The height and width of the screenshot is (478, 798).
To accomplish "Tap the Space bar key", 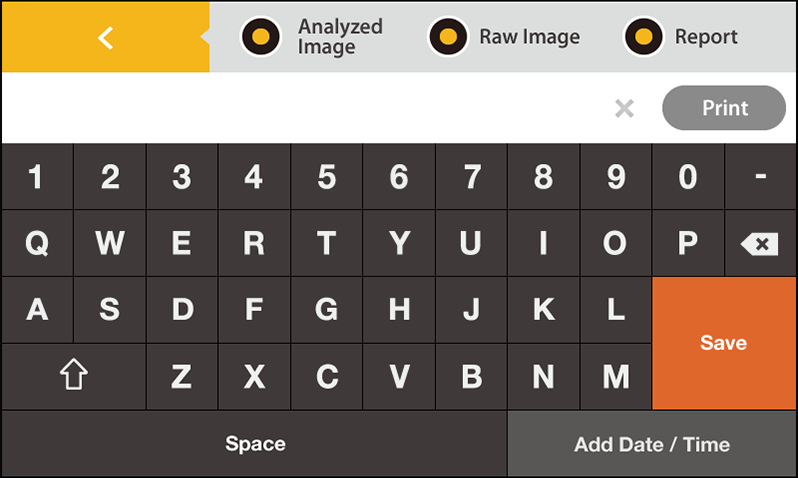I will [x=254, y=444].
